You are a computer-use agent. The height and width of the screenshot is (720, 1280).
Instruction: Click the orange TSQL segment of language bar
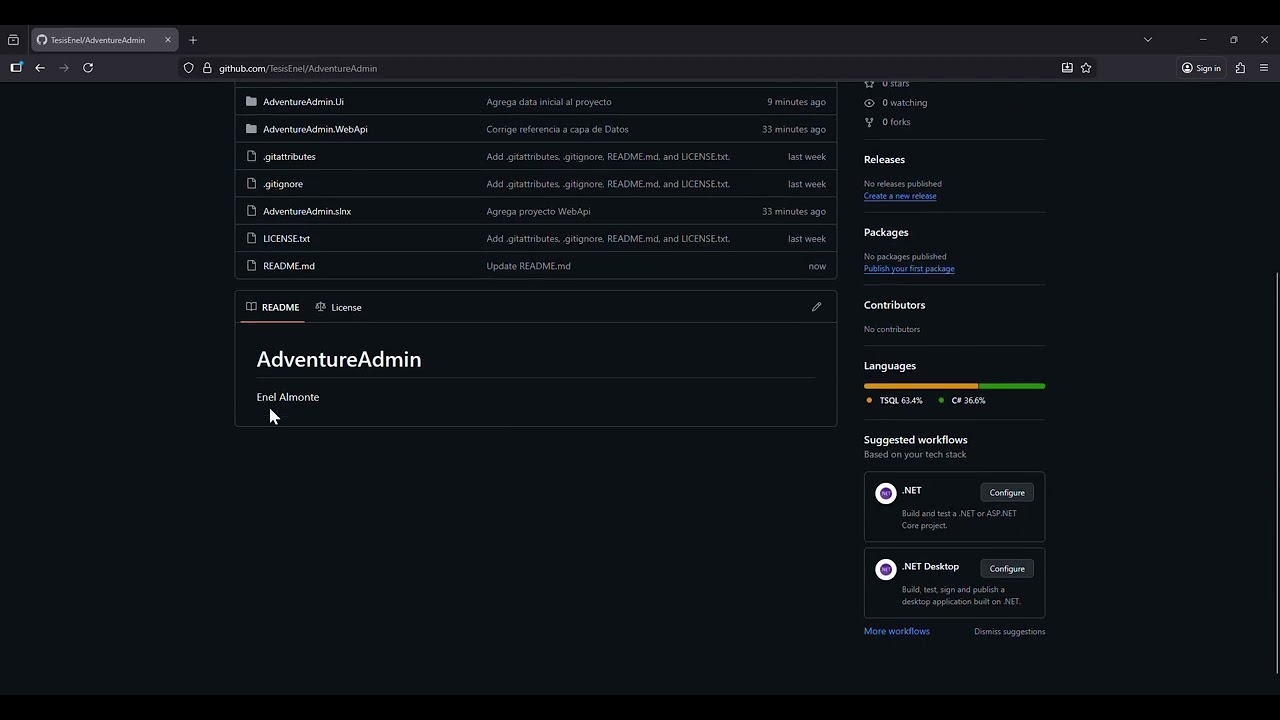[x=921, y=386]
